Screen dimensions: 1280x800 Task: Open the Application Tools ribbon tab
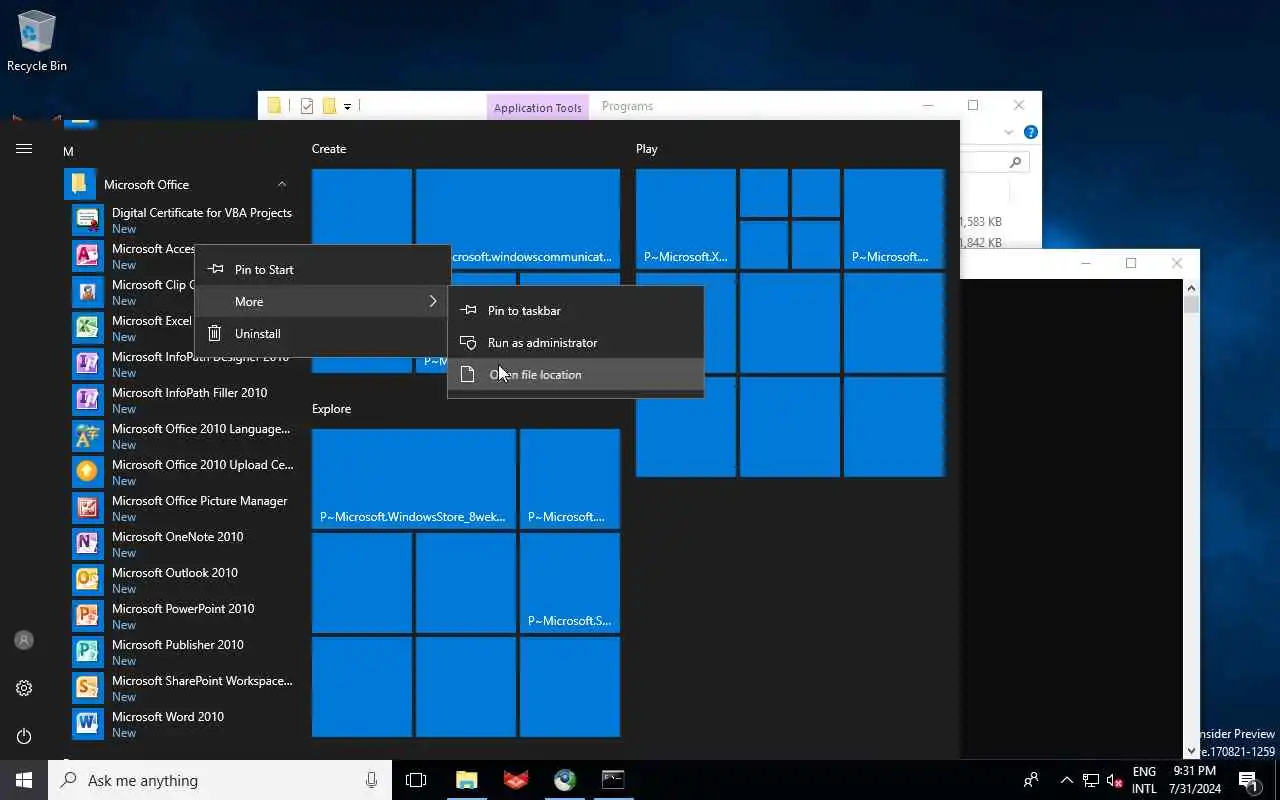538,107
